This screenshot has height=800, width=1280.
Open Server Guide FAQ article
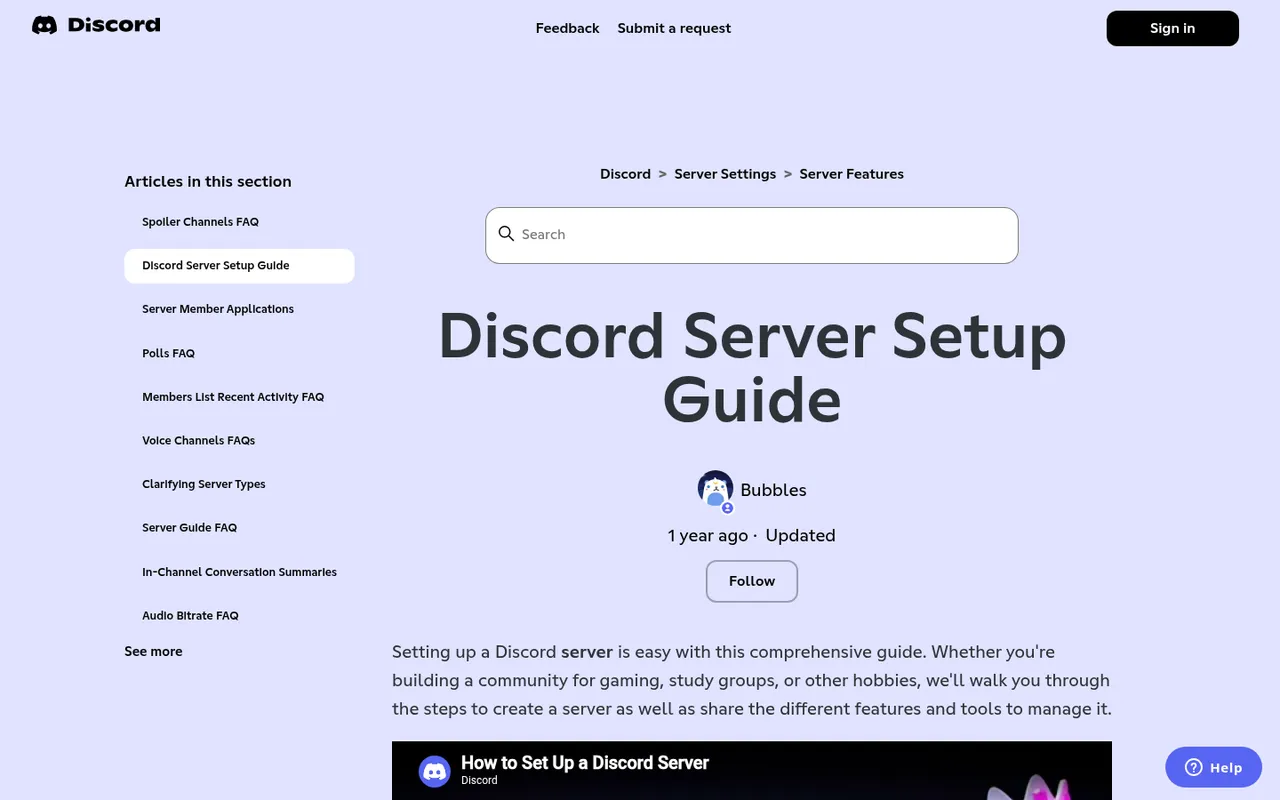[189, 528]
